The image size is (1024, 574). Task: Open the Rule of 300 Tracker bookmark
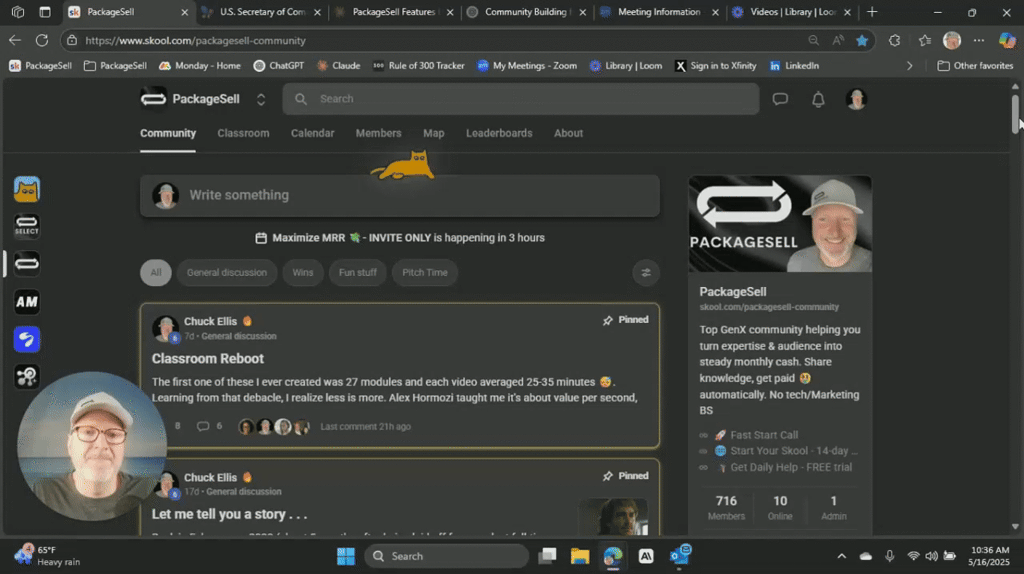[419, 66]
